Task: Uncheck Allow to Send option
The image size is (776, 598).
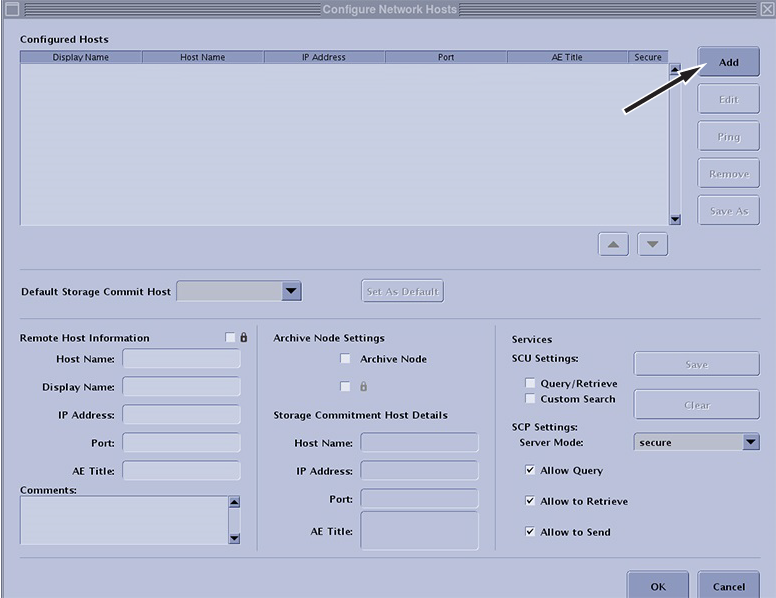Action: pyautogui.click(x=530, y=532)
